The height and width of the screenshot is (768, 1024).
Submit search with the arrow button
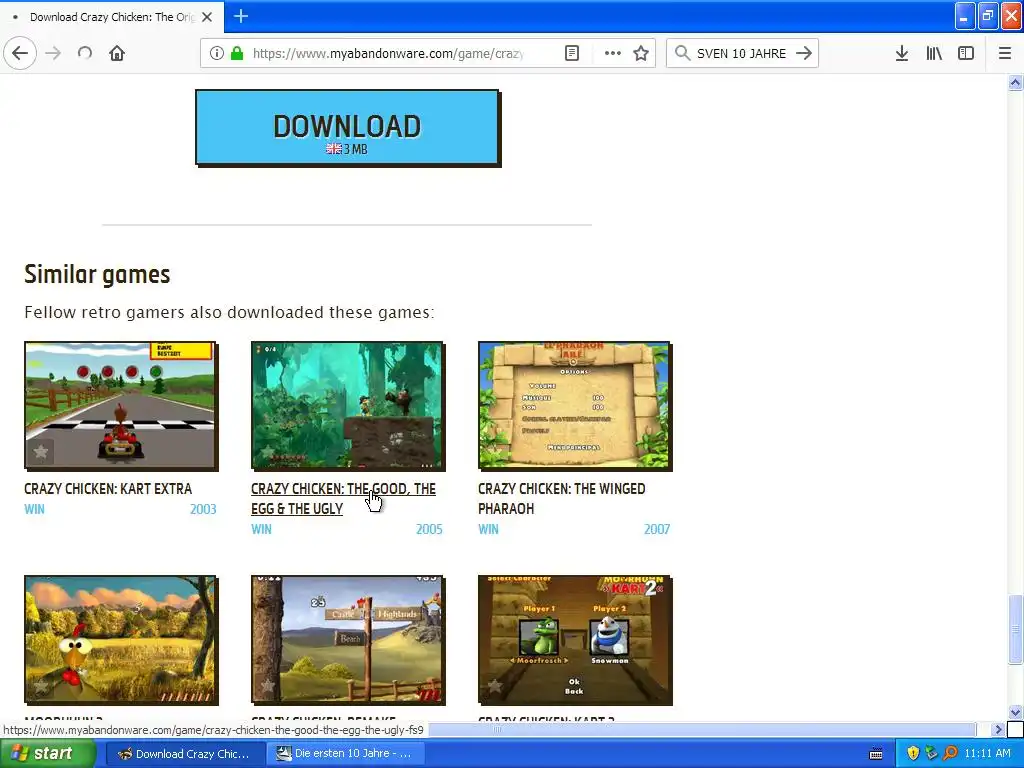point(804,53)
